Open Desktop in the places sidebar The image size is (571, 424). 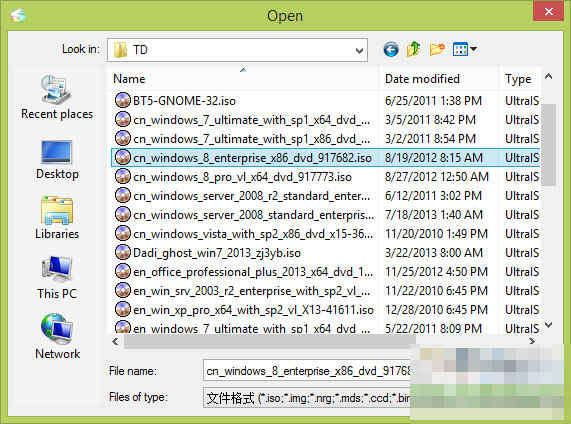[57, 160]
